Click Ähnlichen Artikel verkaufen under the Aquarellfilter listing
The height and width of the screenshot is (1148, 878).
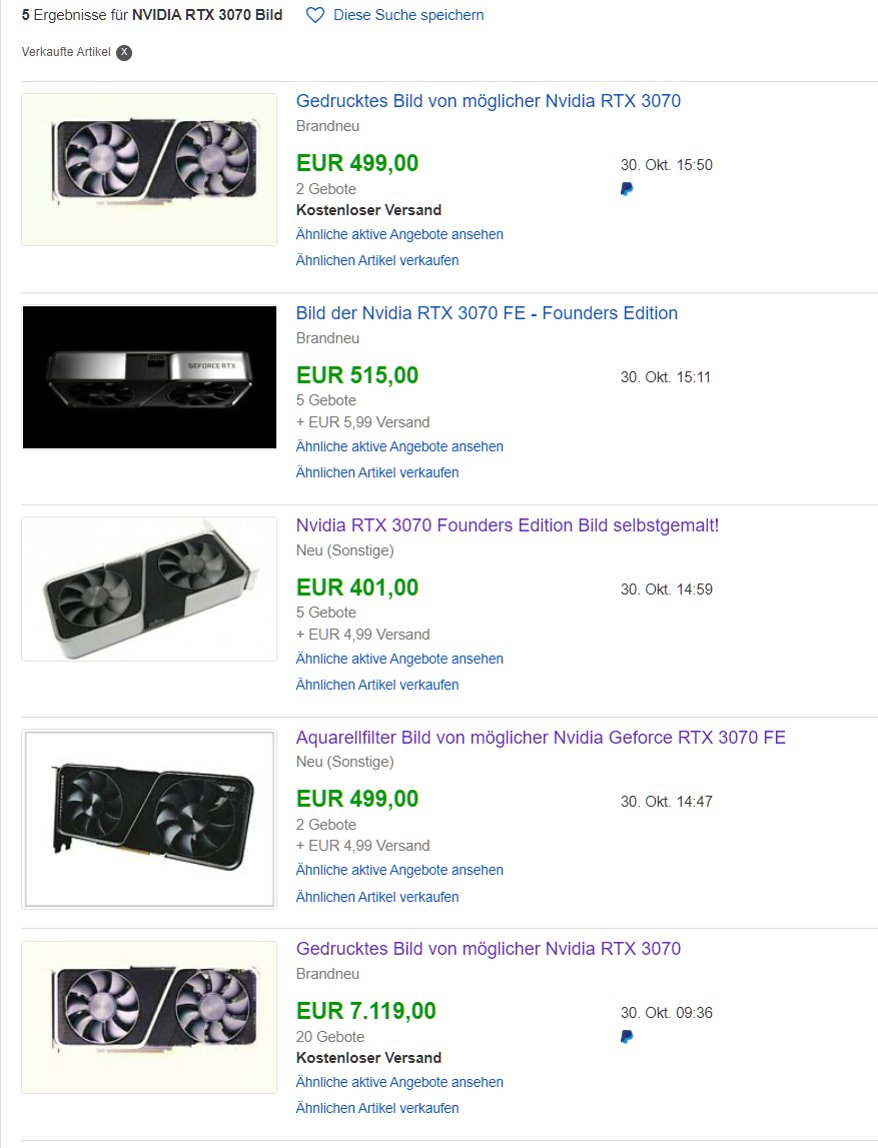[377, 896]
